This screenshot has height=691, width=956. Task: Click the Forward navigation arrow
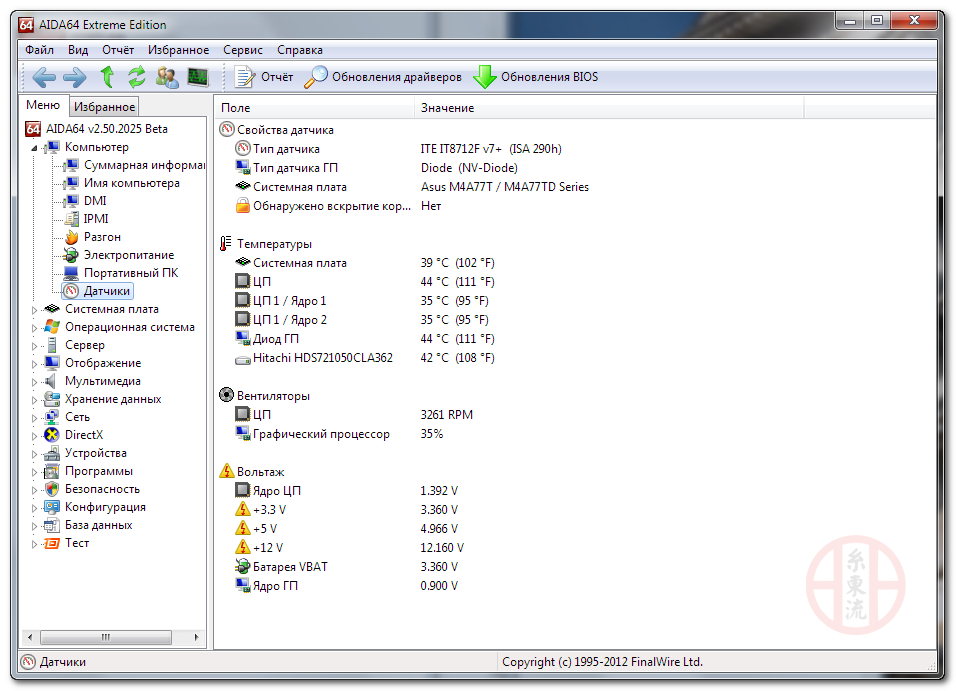pos(75,77)
